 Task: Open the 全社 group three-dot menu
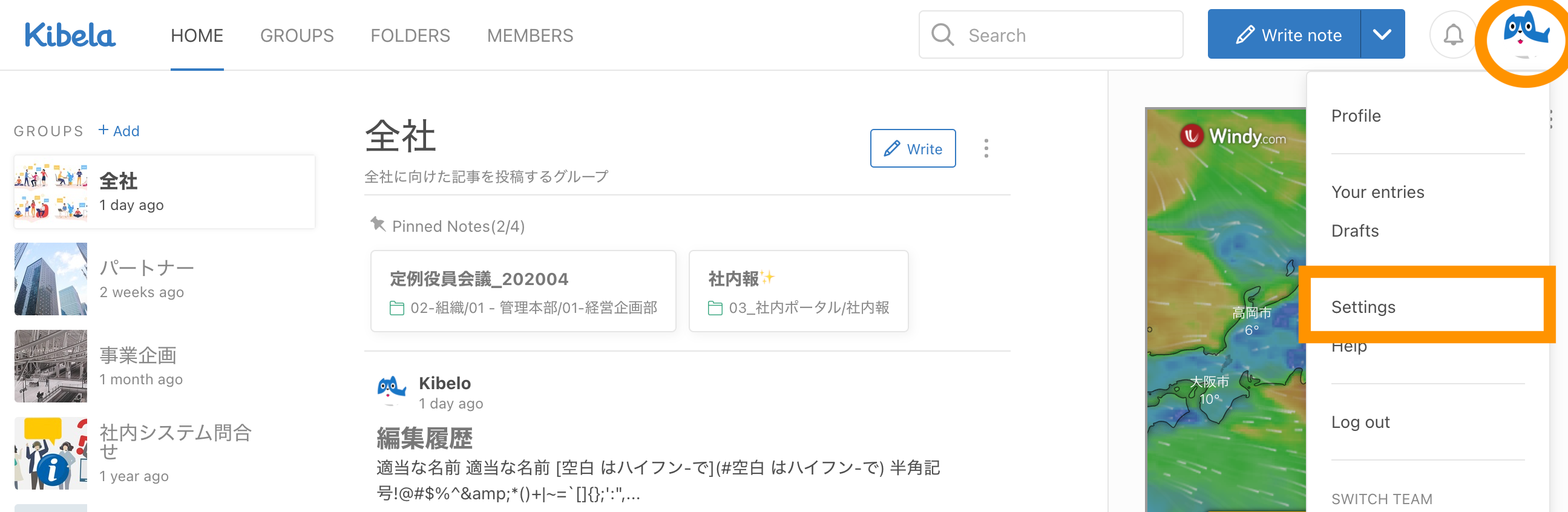point(986,148)
